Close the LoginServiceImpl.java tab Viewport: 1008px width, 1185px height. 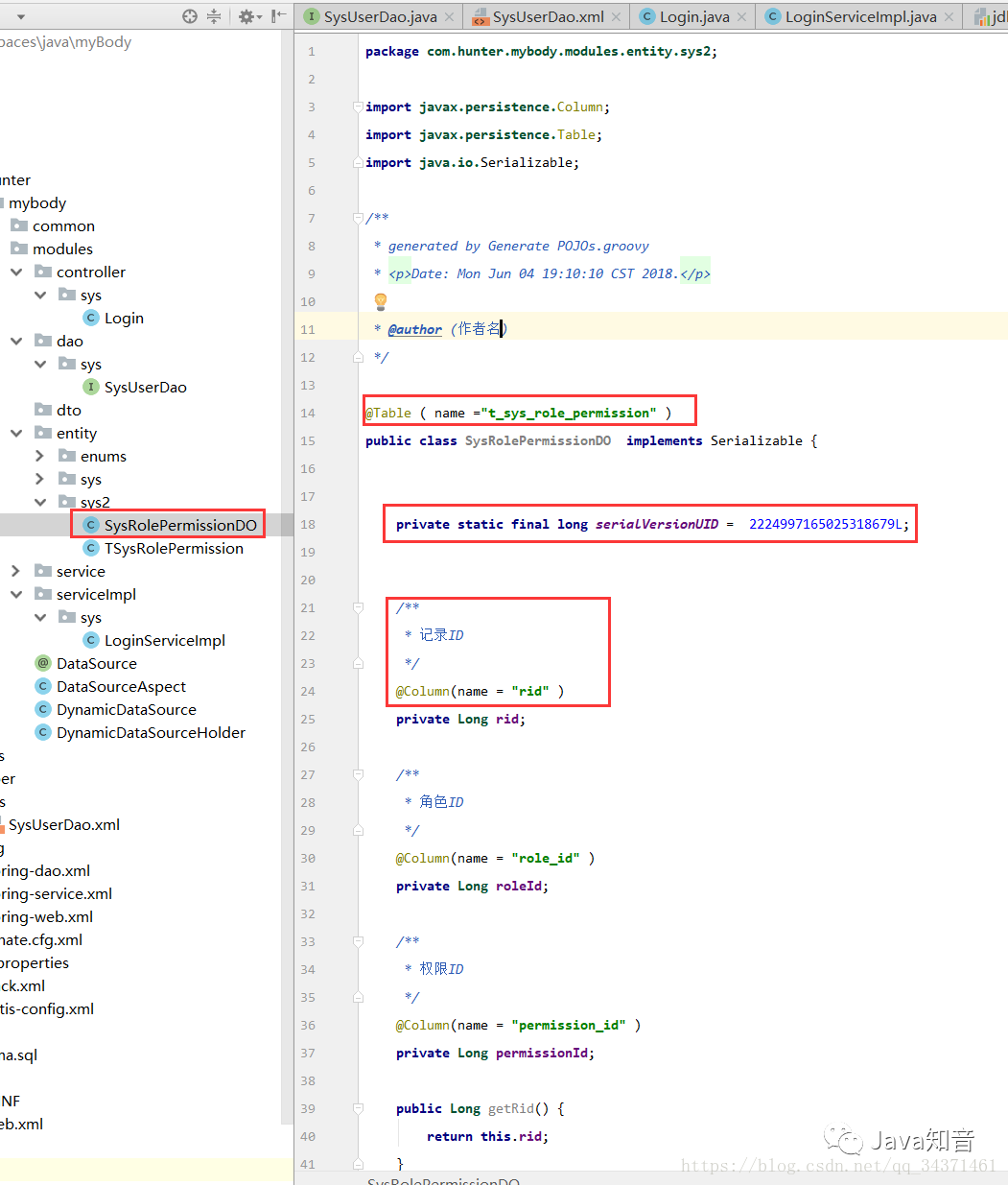(949, 17)
